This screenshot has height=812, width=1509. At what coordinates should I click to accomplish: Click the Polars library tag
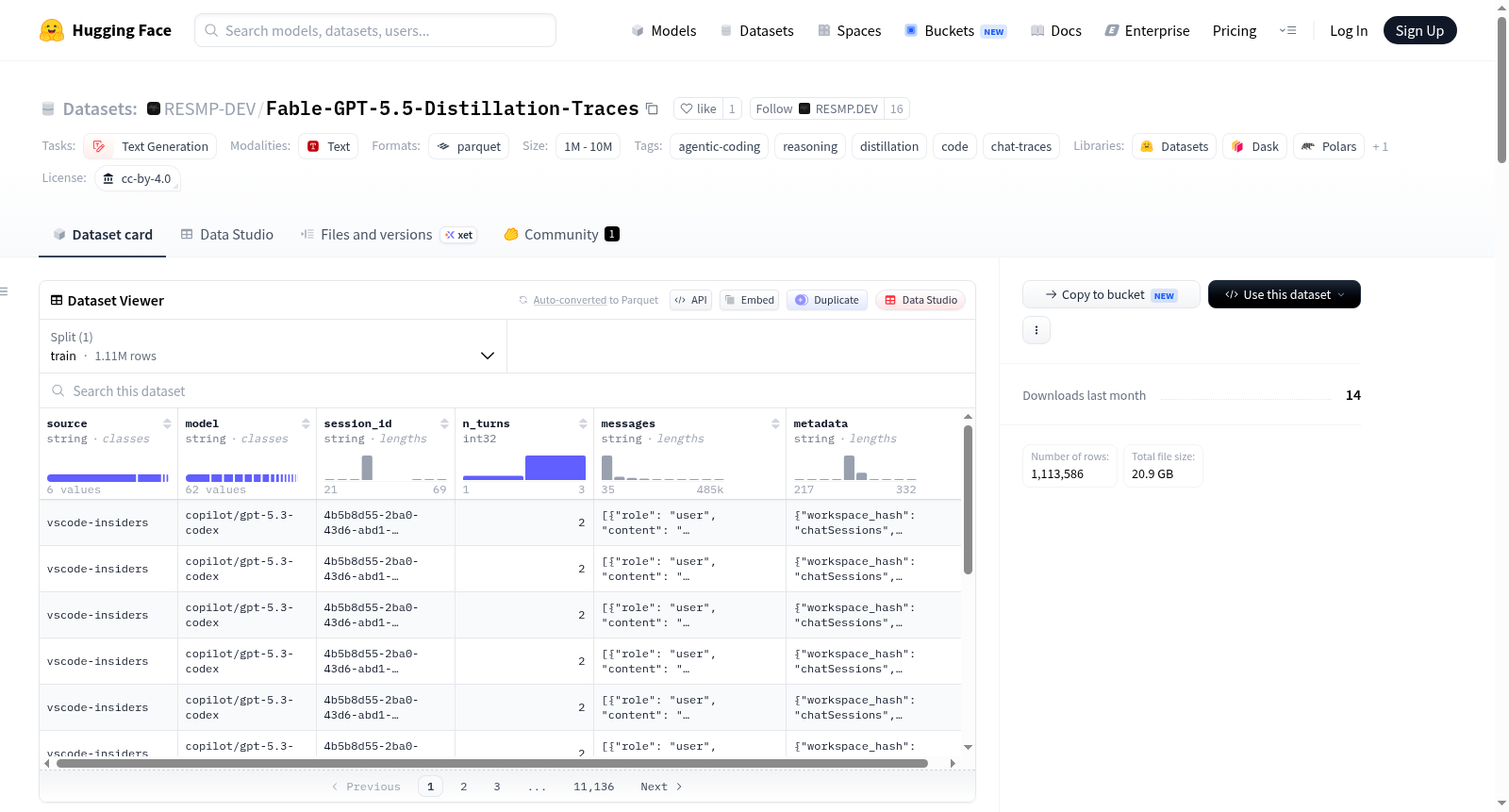point(1329,146)
